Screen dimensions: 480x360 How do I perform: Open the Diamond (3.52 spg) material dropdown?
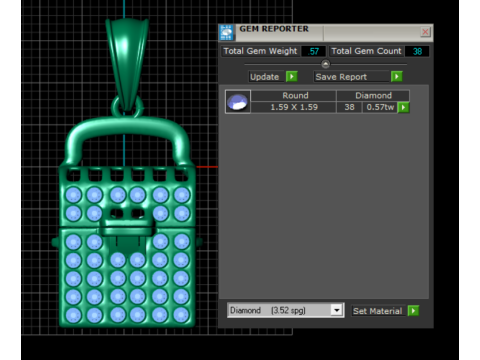pos(337,310)
